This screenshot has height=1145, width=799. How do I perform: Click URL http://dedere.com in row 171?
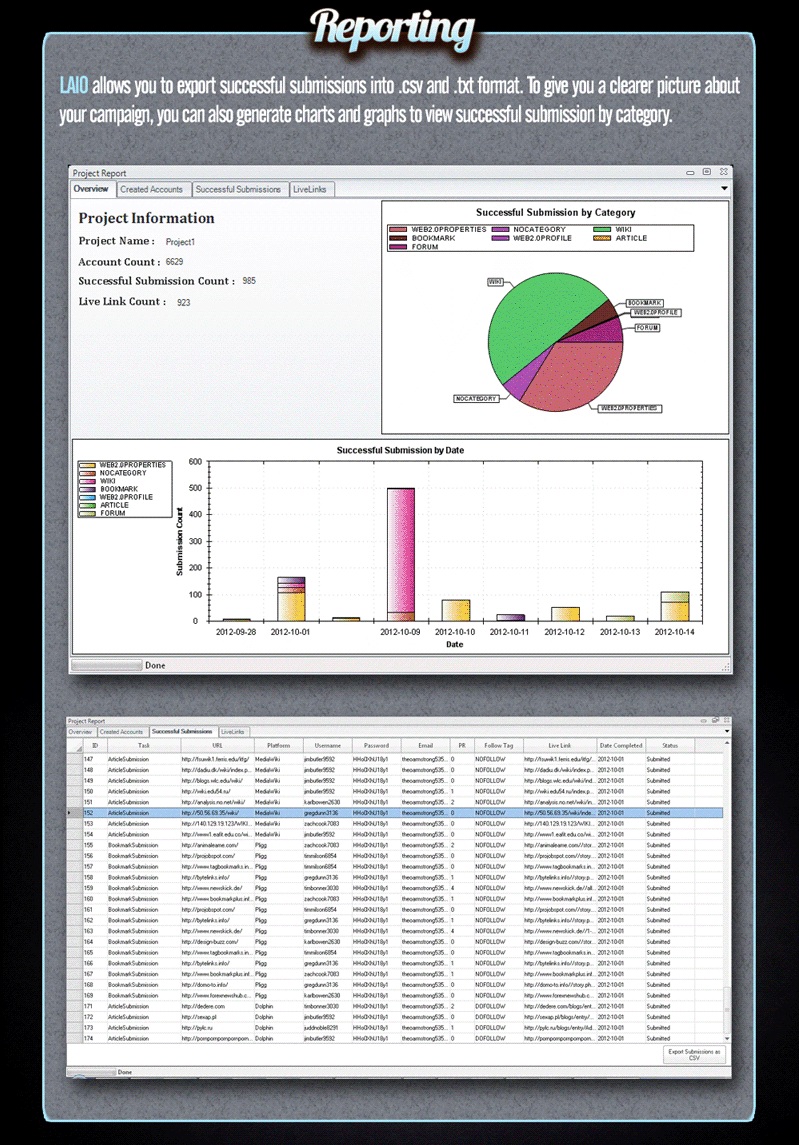[x=204, y=1006]
